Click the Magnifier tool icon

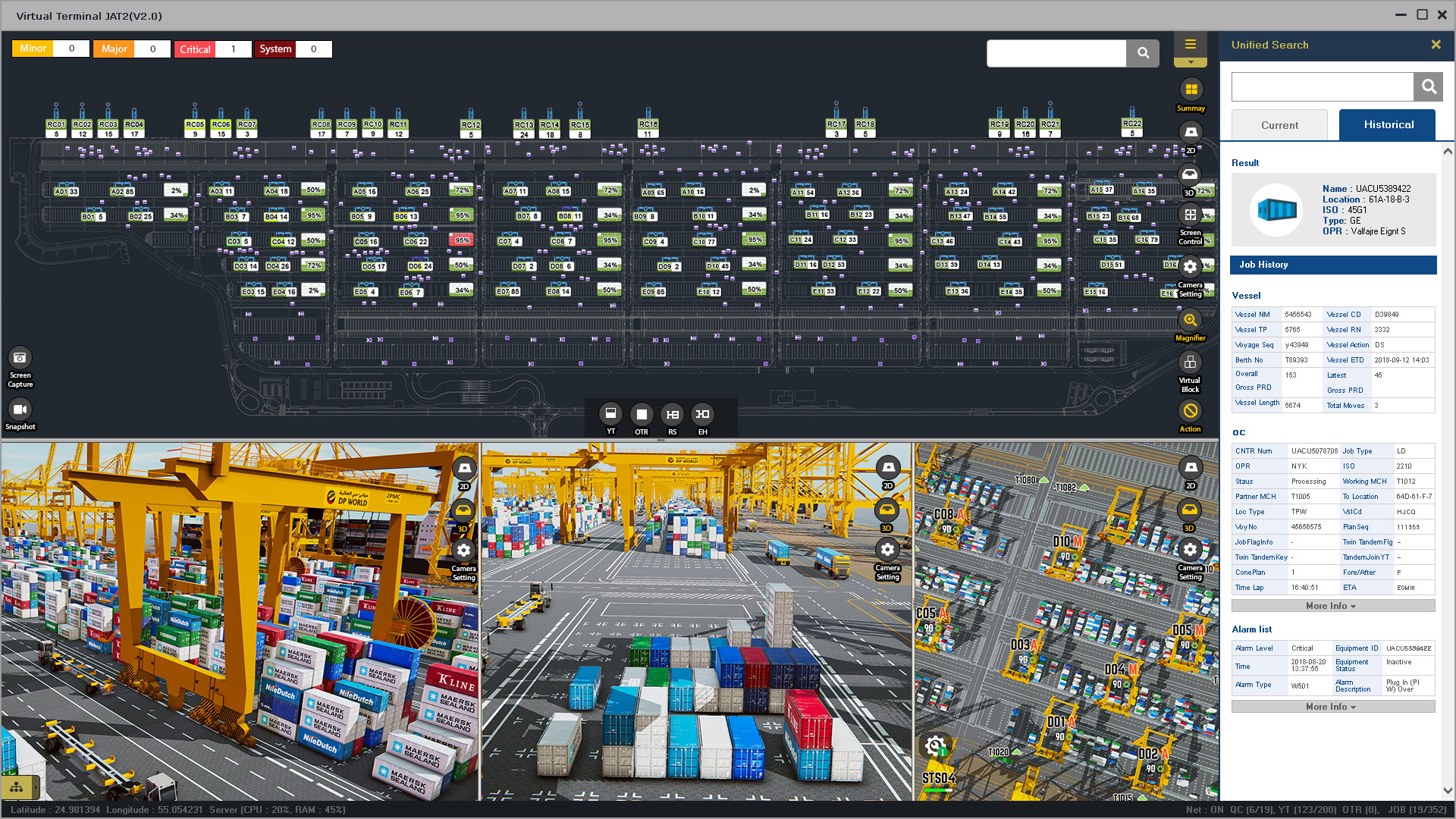pyautogui.click(x=1190, y=321)
